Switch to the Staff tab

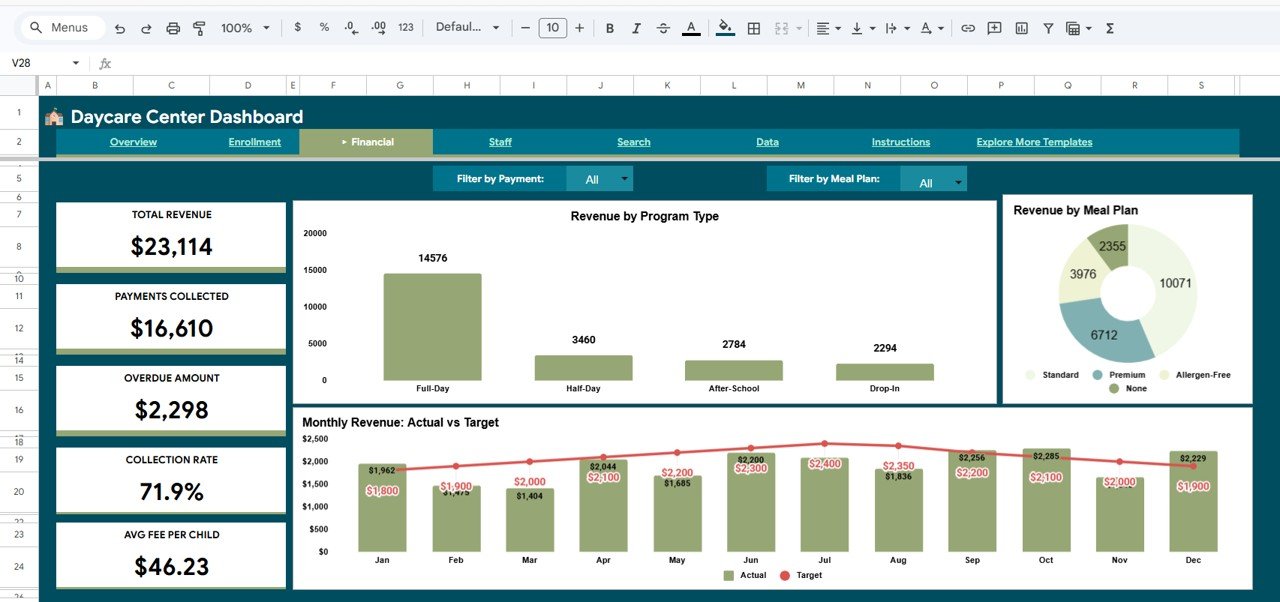point(500,141)
